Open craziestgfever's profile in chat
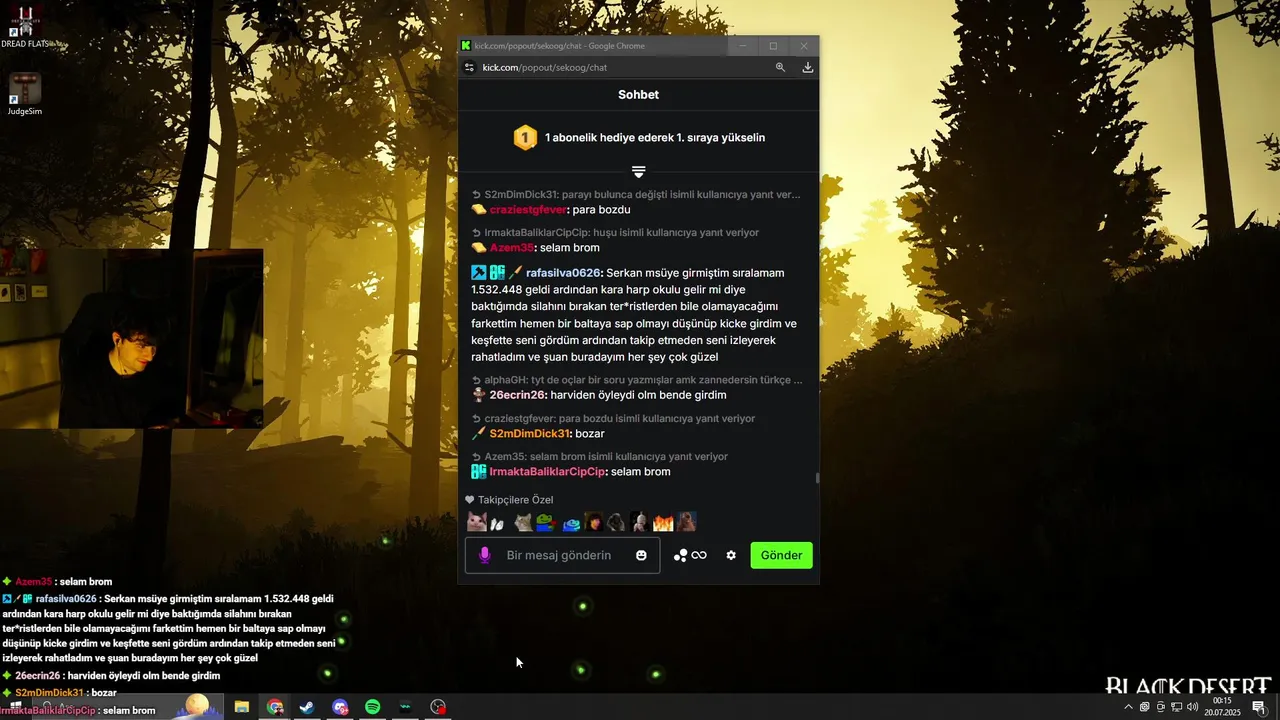Viewport: 1280px width, 720px height. pyautogui.click(x=528, y=210)
